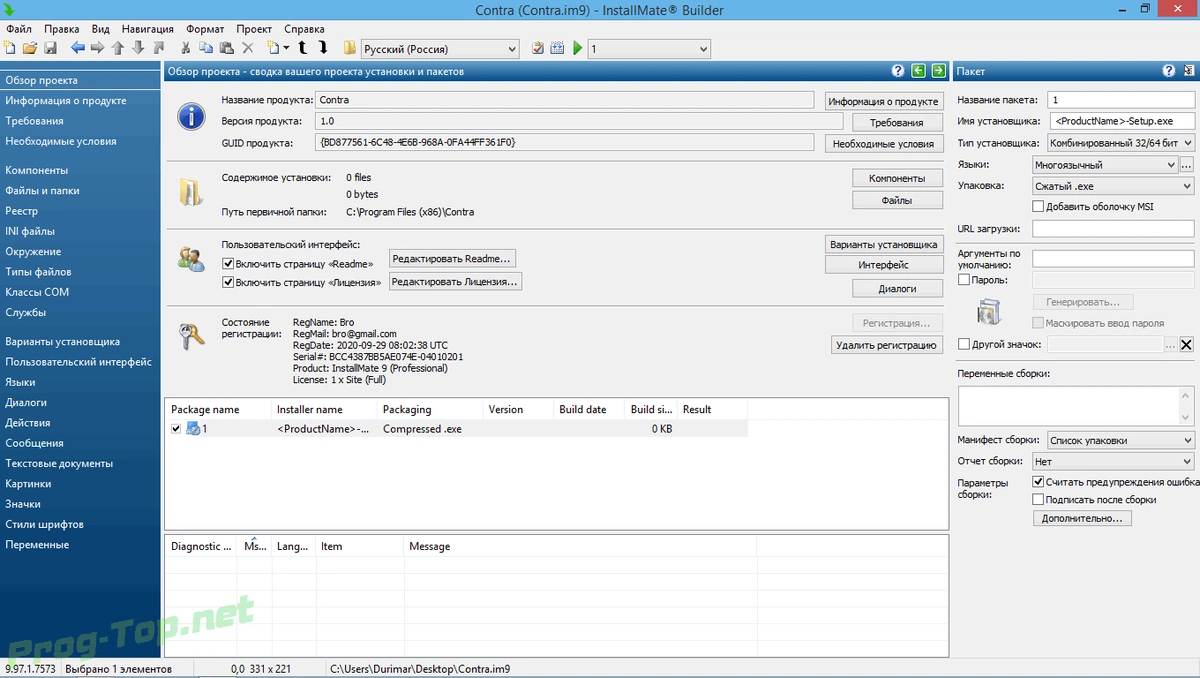This screenshot has width=1200, height=678.
Task: Enable «Добавить оболочку MSI» checkbox
Action: [x=1038, y=207]
